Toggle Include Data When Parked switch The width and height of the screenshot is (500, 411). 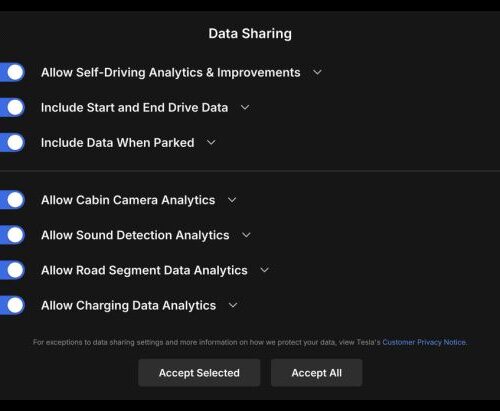pyautogui.click(x=12, y=143)
